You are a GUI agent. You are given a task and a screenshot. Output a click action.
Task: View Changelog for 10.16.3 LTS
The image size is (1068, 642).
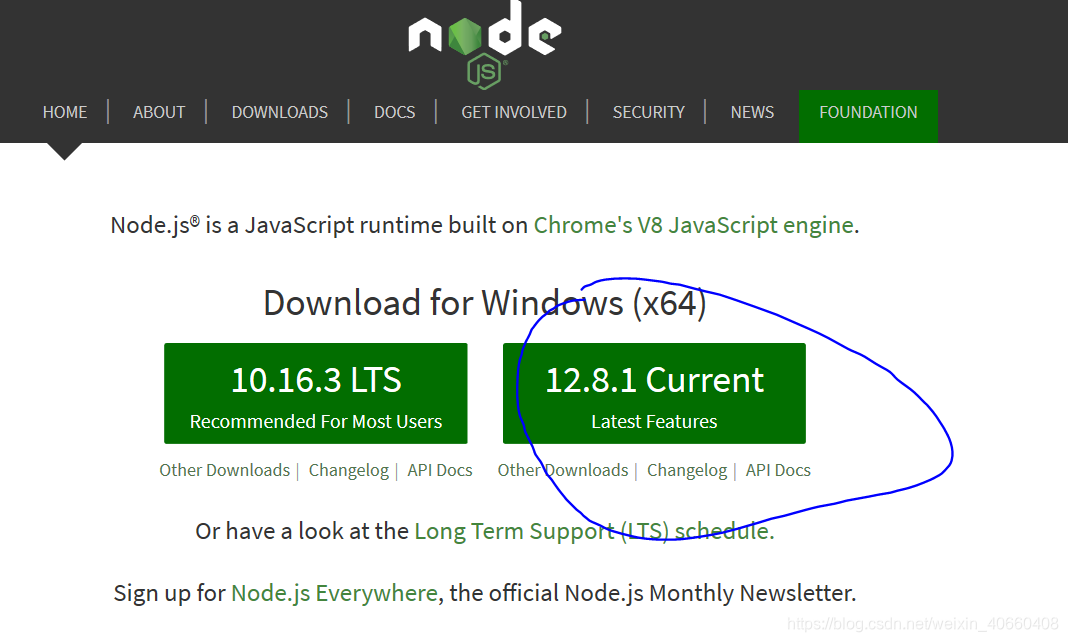click(x=349, y=470)
